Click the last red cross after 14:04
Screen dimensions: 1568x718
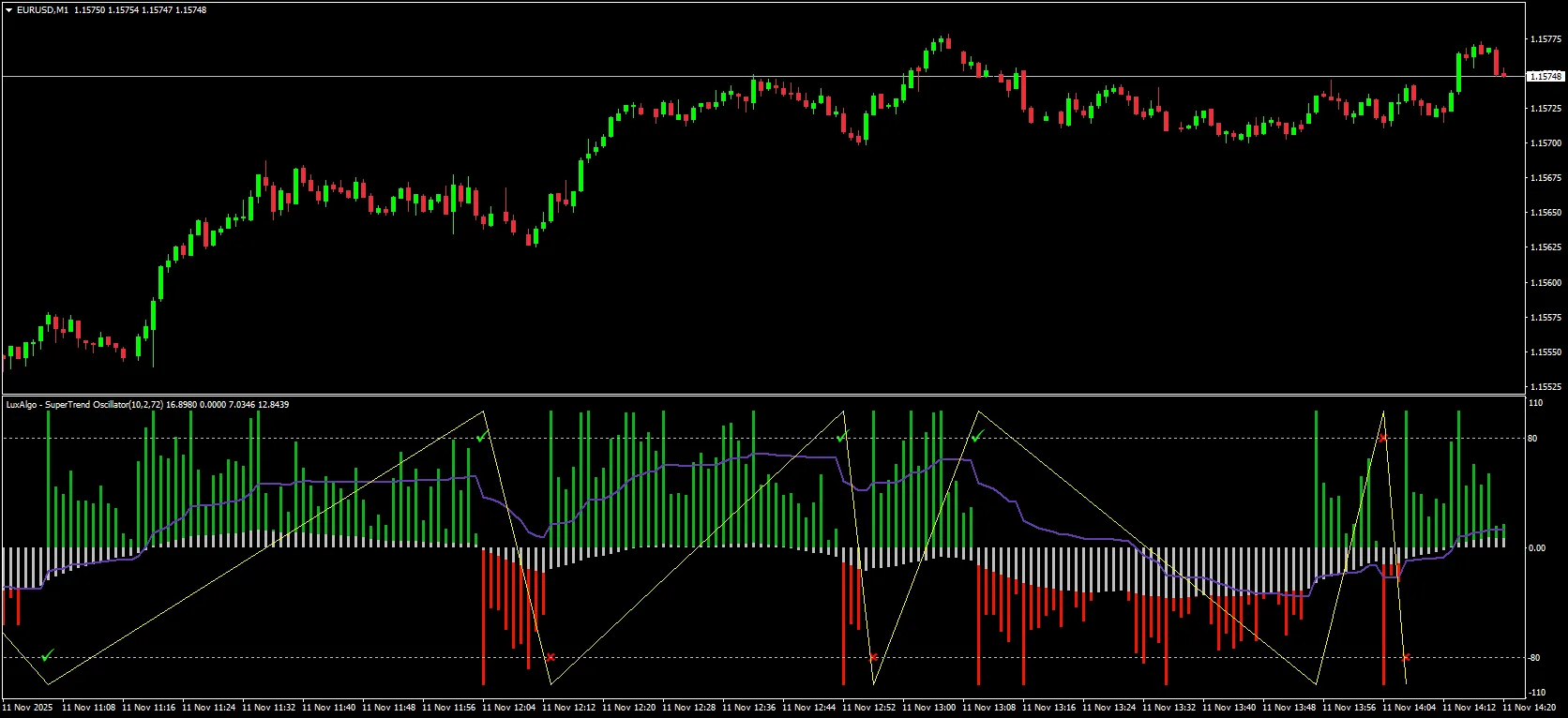pos(1405,657)
